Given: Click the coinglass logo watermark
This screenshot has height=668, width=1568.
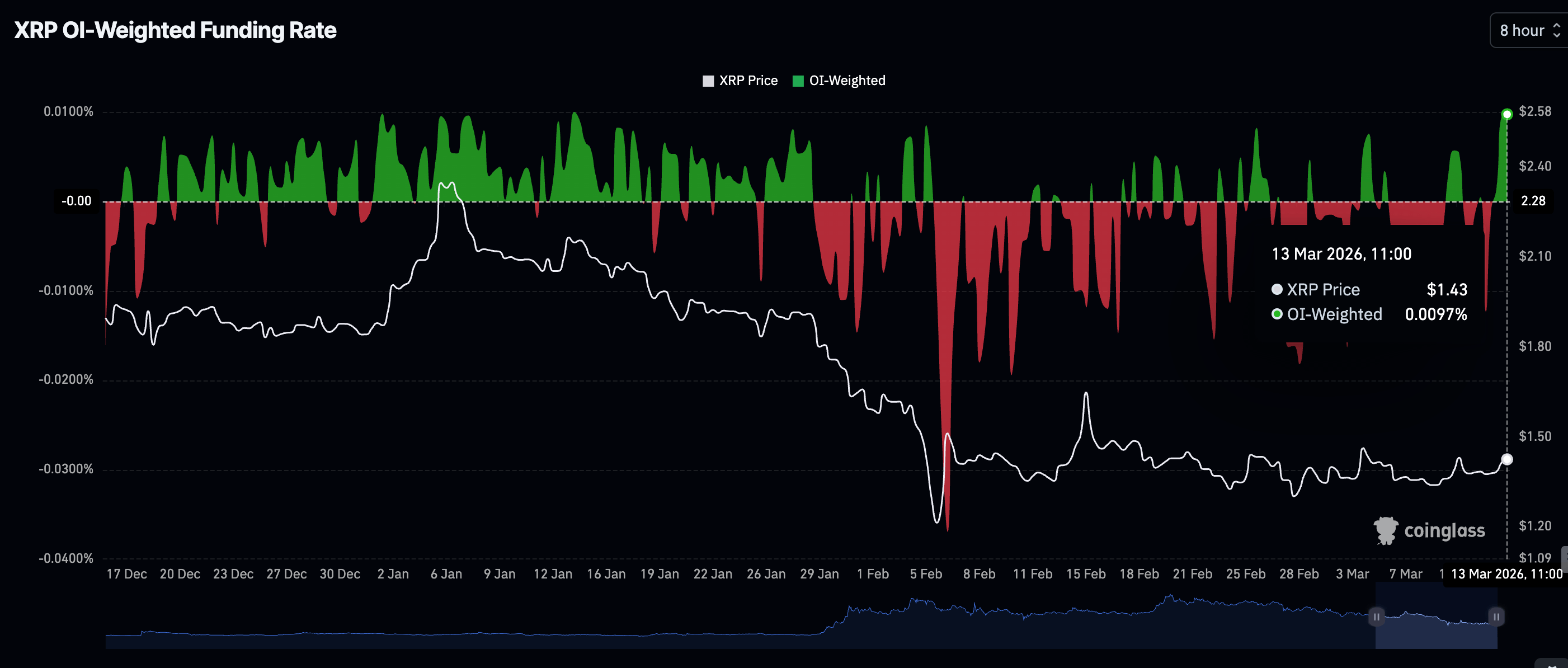Looking at the screenshot, I should pos(1429,530).
